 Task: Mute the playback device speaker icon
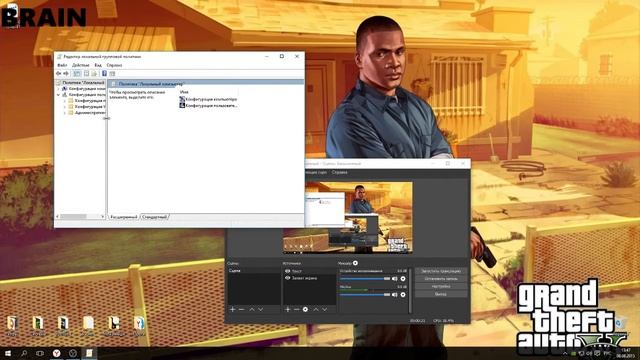click(x=395, y=279)
